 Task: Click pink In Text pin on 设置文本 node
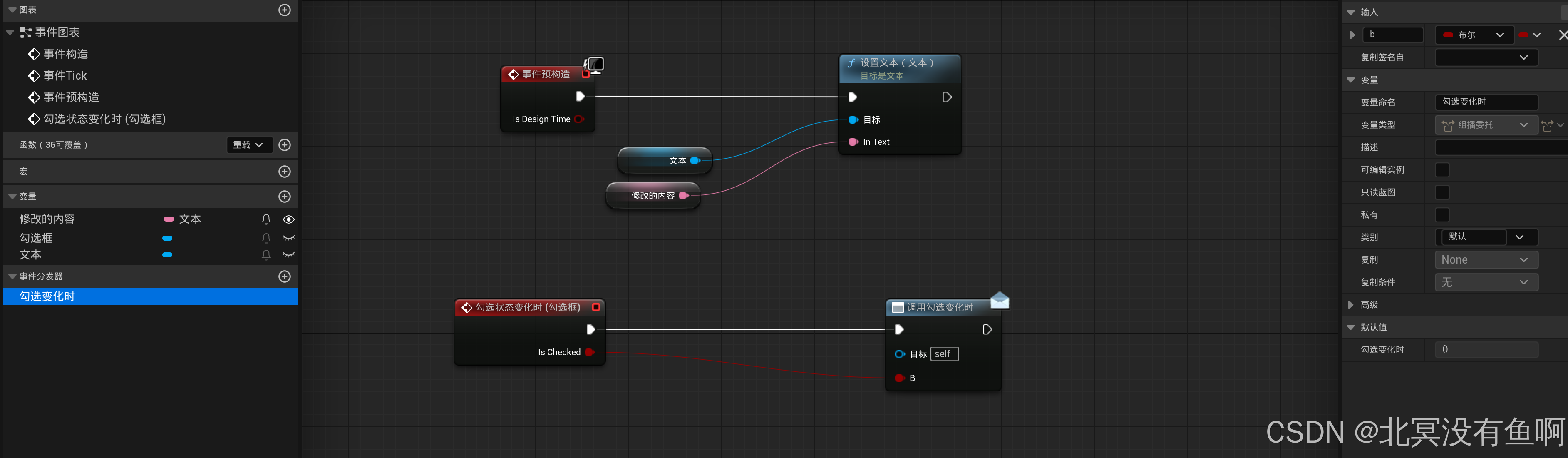point(853,142)
